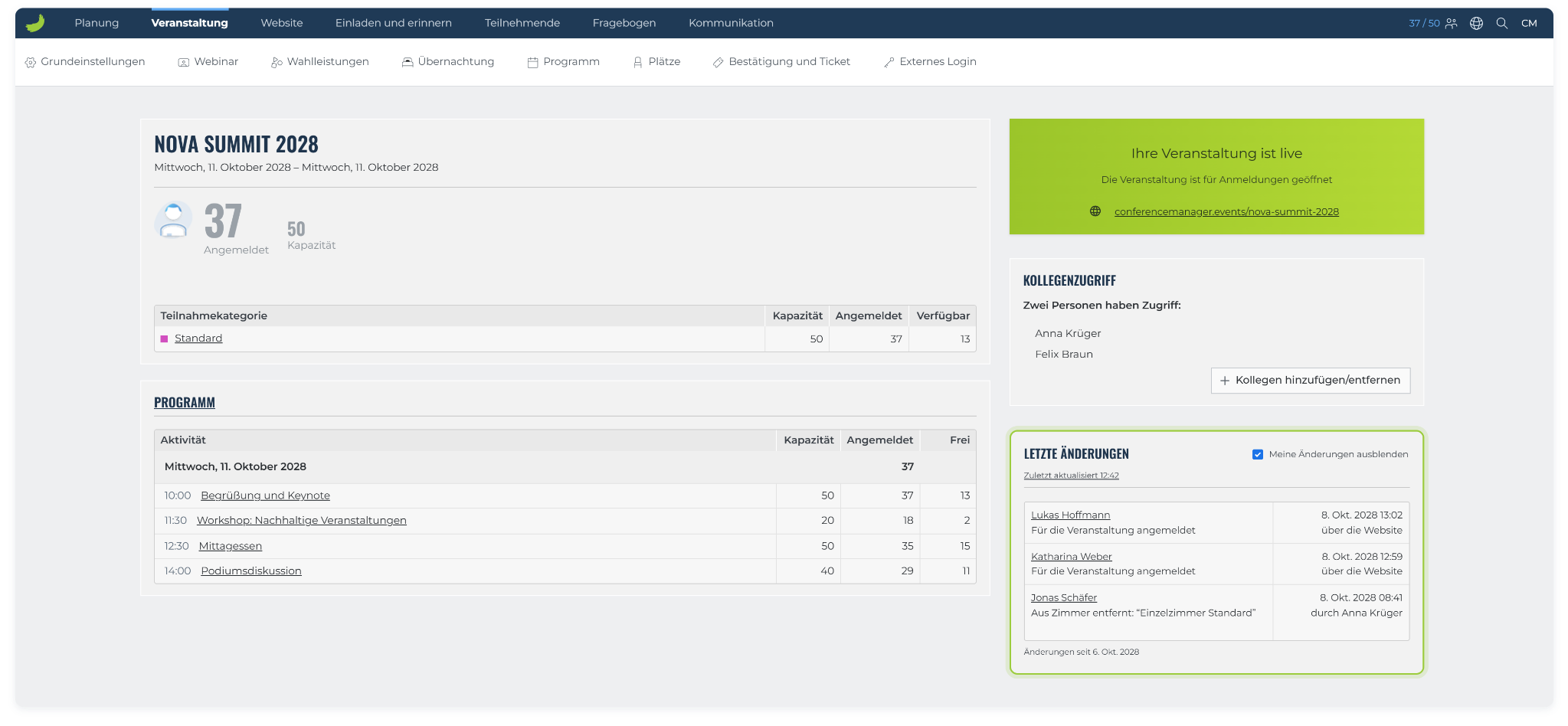Image resolution: width=1568 pixels, height=726 pixels.
Task: Open the participants icon next to 37/50
Action: click(x=1452, y=23)
